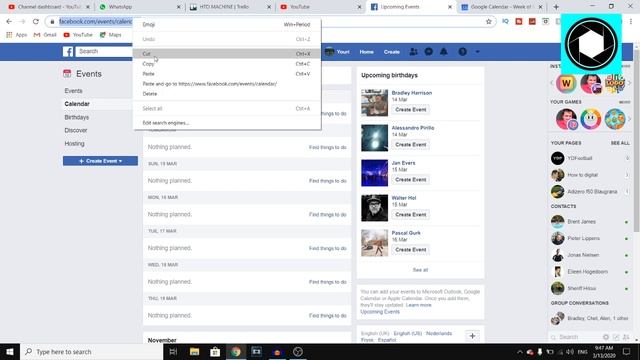Click the W instant game icon
This screenshot has width=640, height=360.
tap(566, 83)
